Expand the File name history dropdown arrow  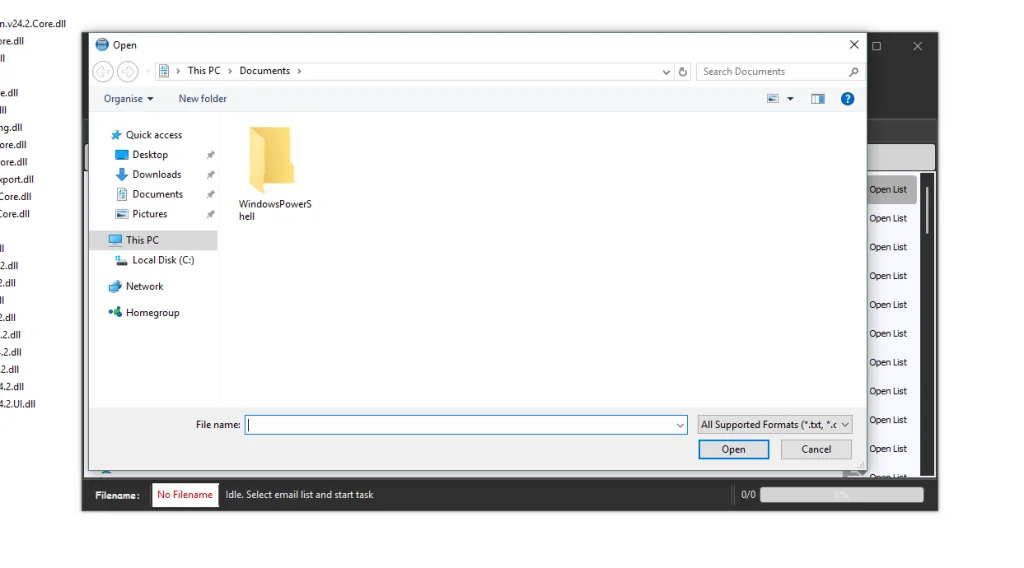(680, 425)
